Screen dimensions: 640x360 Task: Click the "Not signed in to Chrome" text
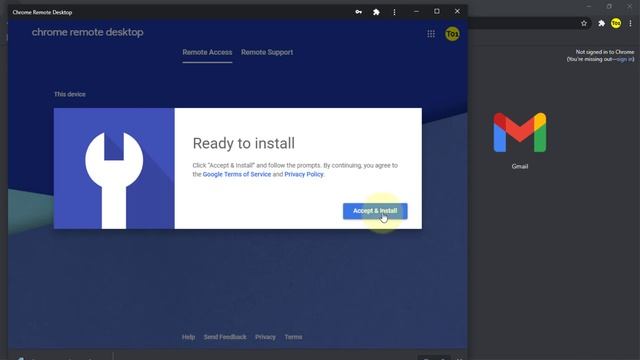[x=605, y=52]
